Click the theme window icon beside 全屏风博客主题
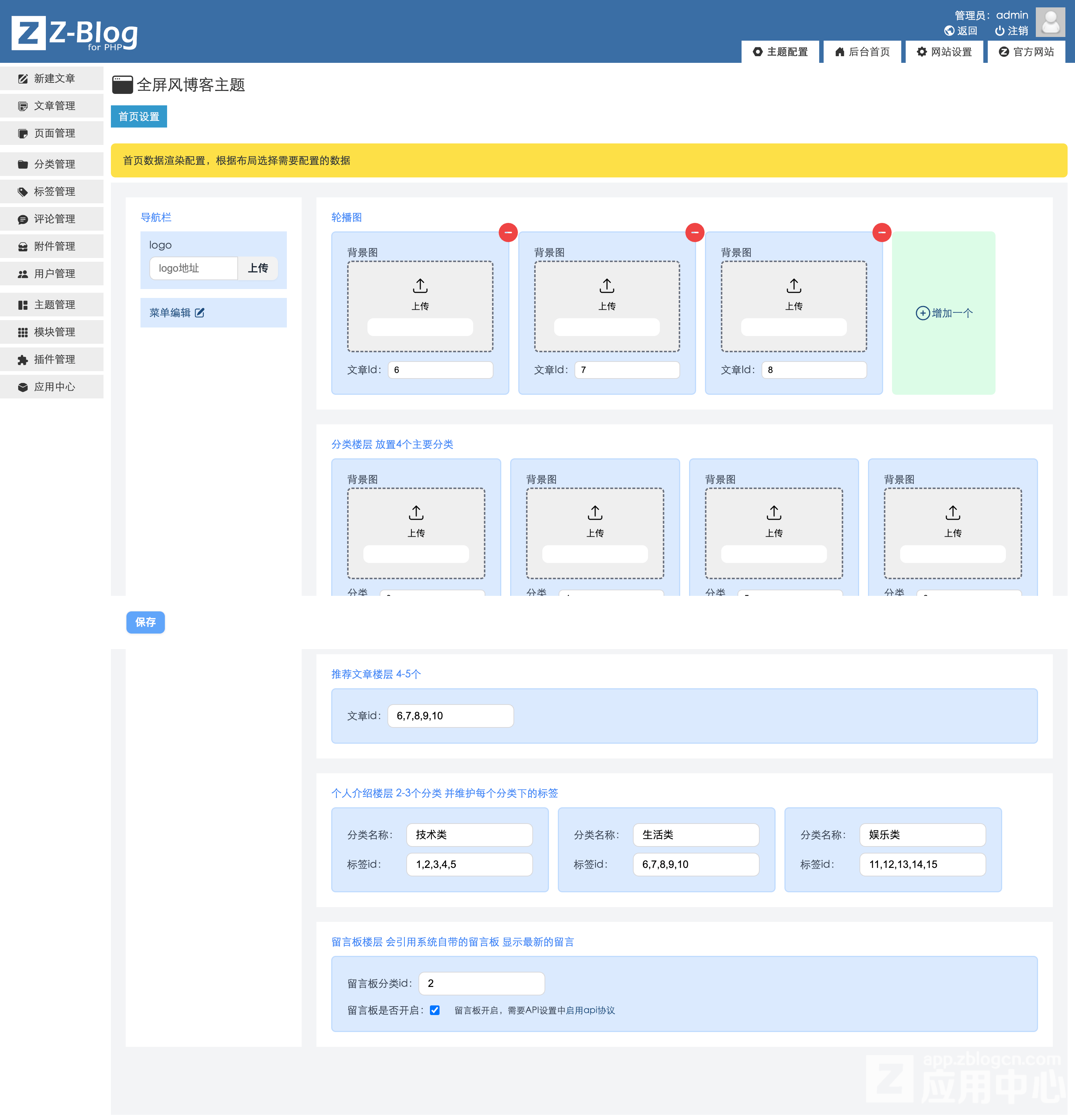Image resolution: width=1075 pixels, height=1120 pixels. (x=122, y=85)
